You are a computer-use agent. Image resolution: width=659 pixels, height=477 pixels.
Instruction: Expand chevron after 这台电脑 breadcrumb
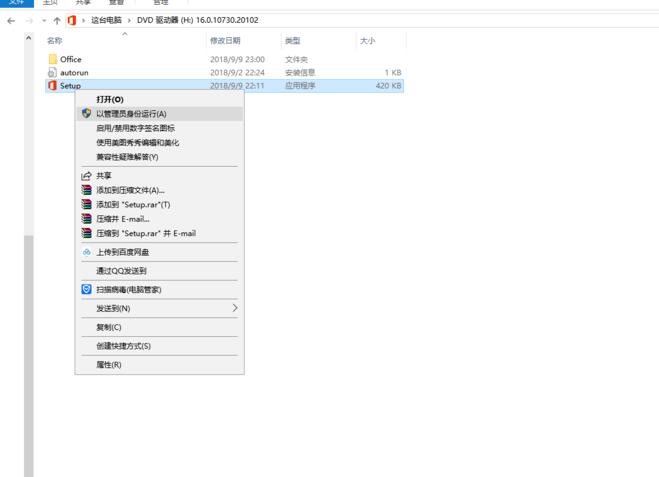(x=129, y=20)
